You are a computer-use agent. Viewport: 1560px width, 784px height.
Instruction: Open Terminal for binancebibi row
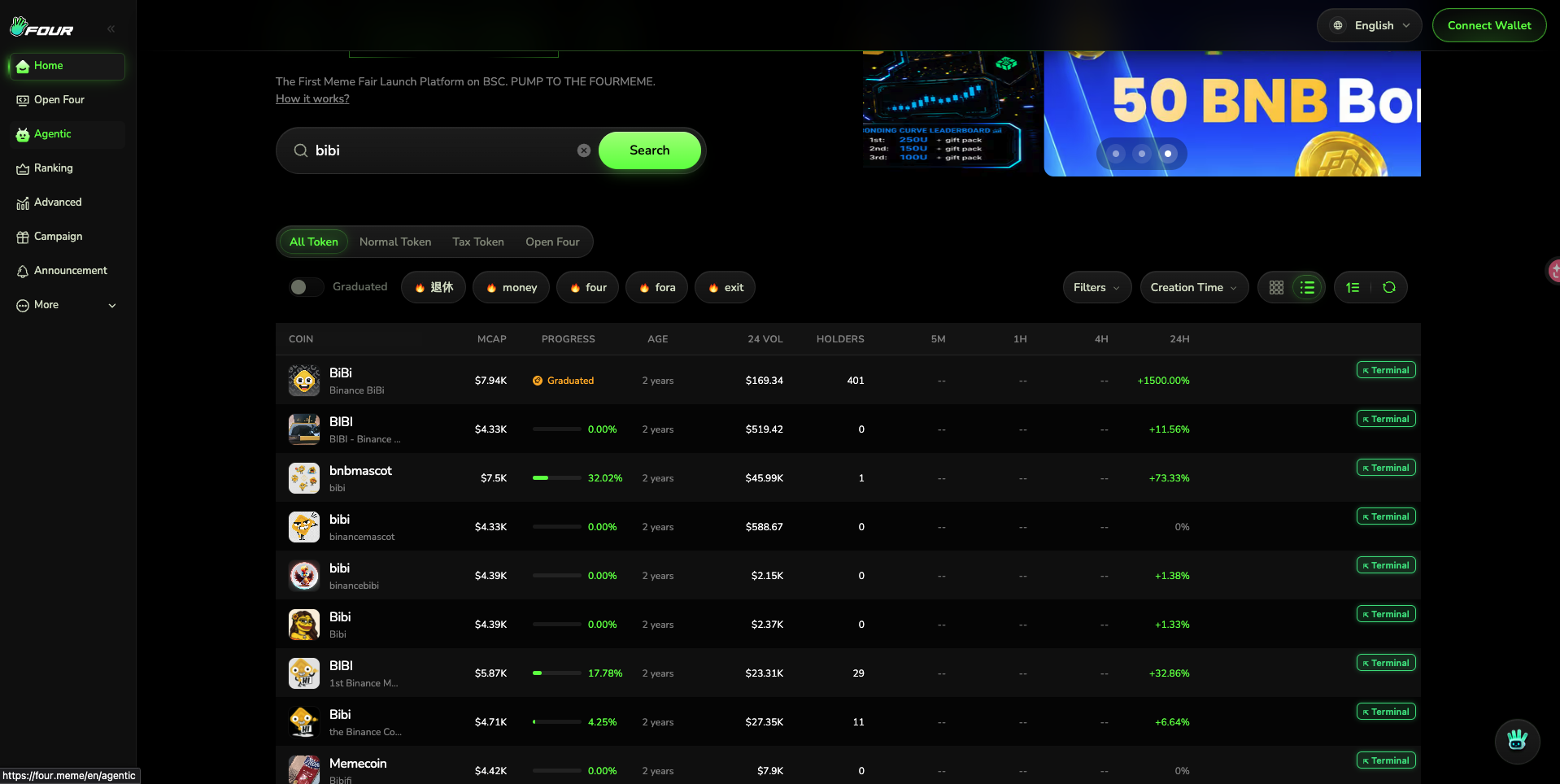pos(1386,565)
